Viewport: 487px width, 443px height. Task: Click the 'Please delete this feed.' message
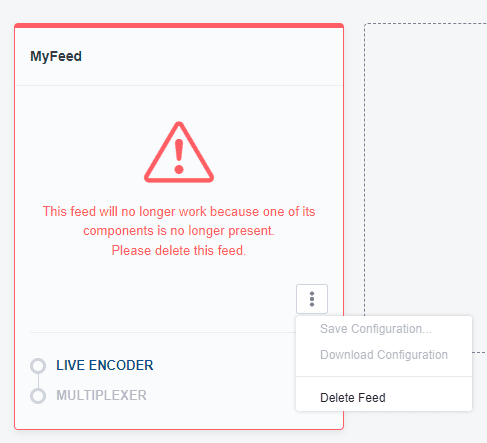pyautogui.click(x=179, y=250)
